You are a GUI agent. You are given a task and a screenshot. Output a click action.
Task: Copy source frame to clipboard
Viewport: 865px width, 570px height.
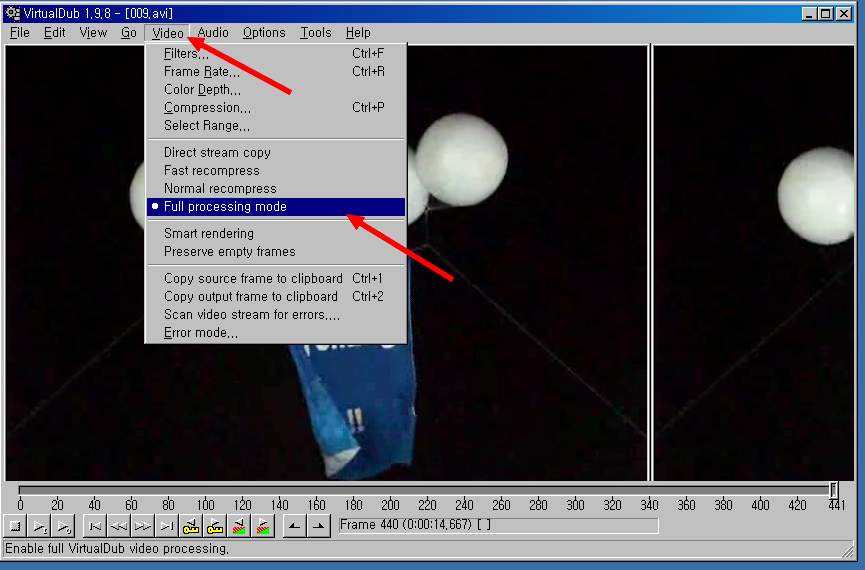tap(276, 279)
